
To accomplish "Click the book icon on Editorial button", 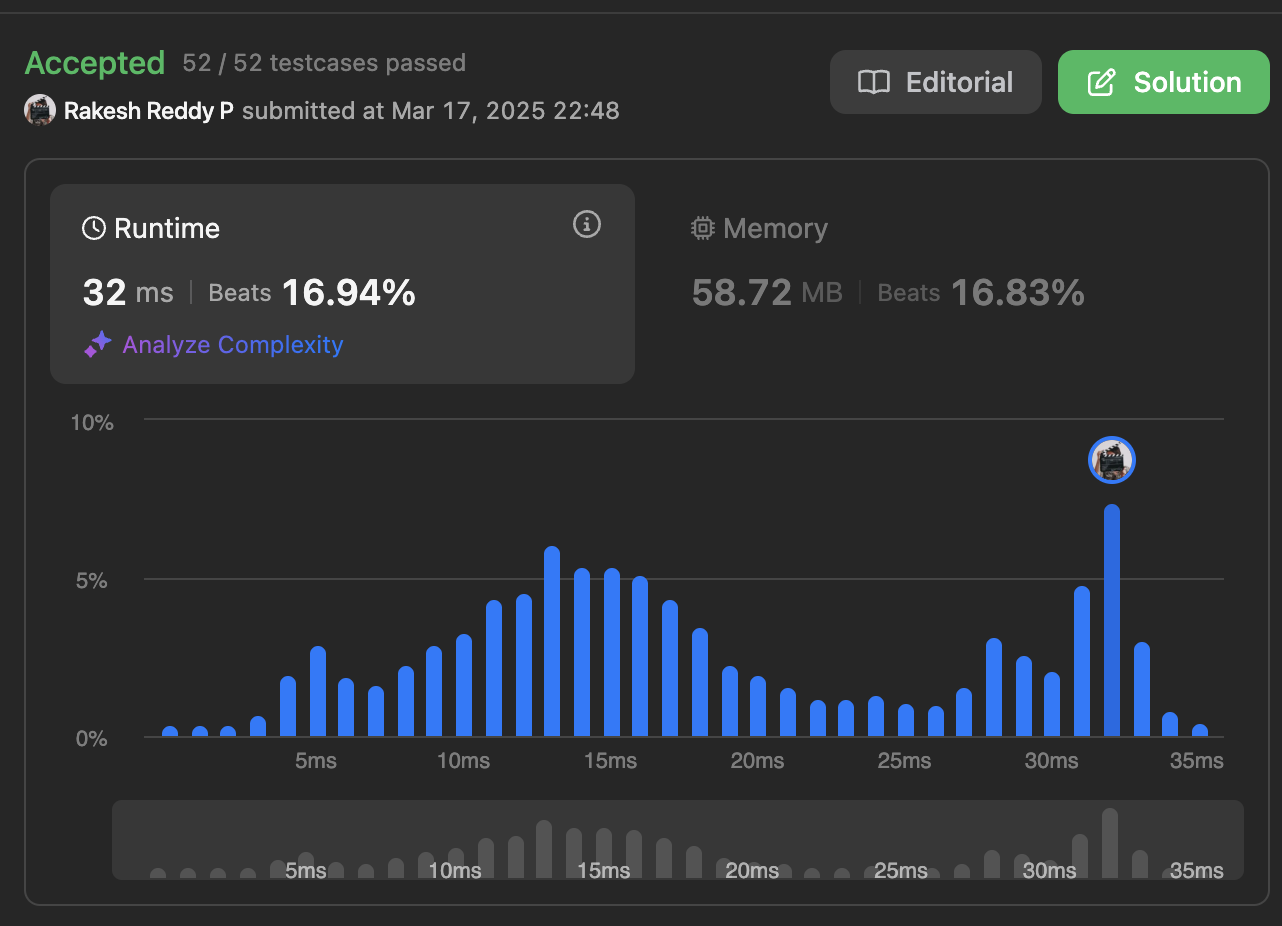I will [x=874, y=82].
